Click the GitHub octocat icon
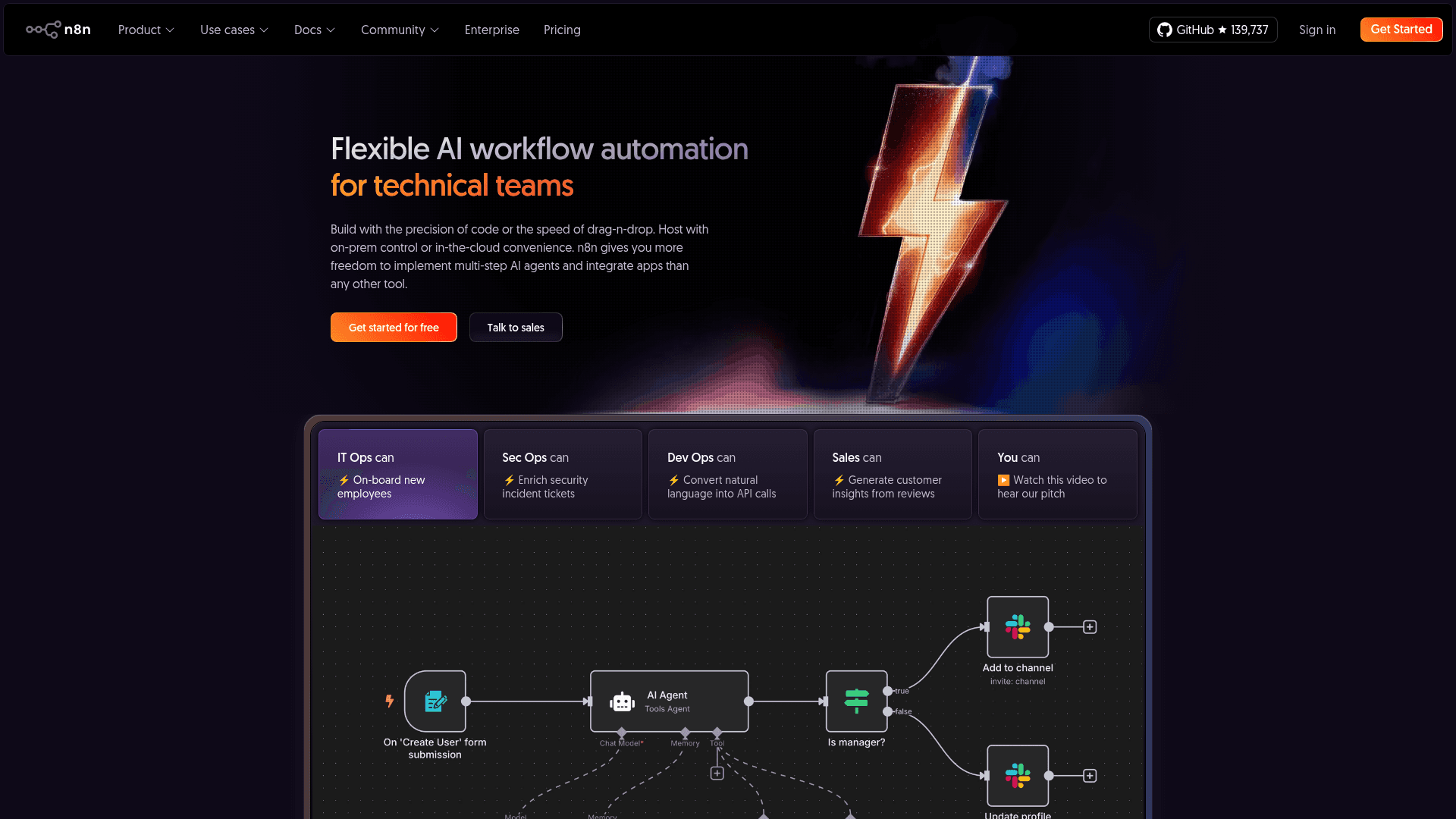 pos(1164,30)
